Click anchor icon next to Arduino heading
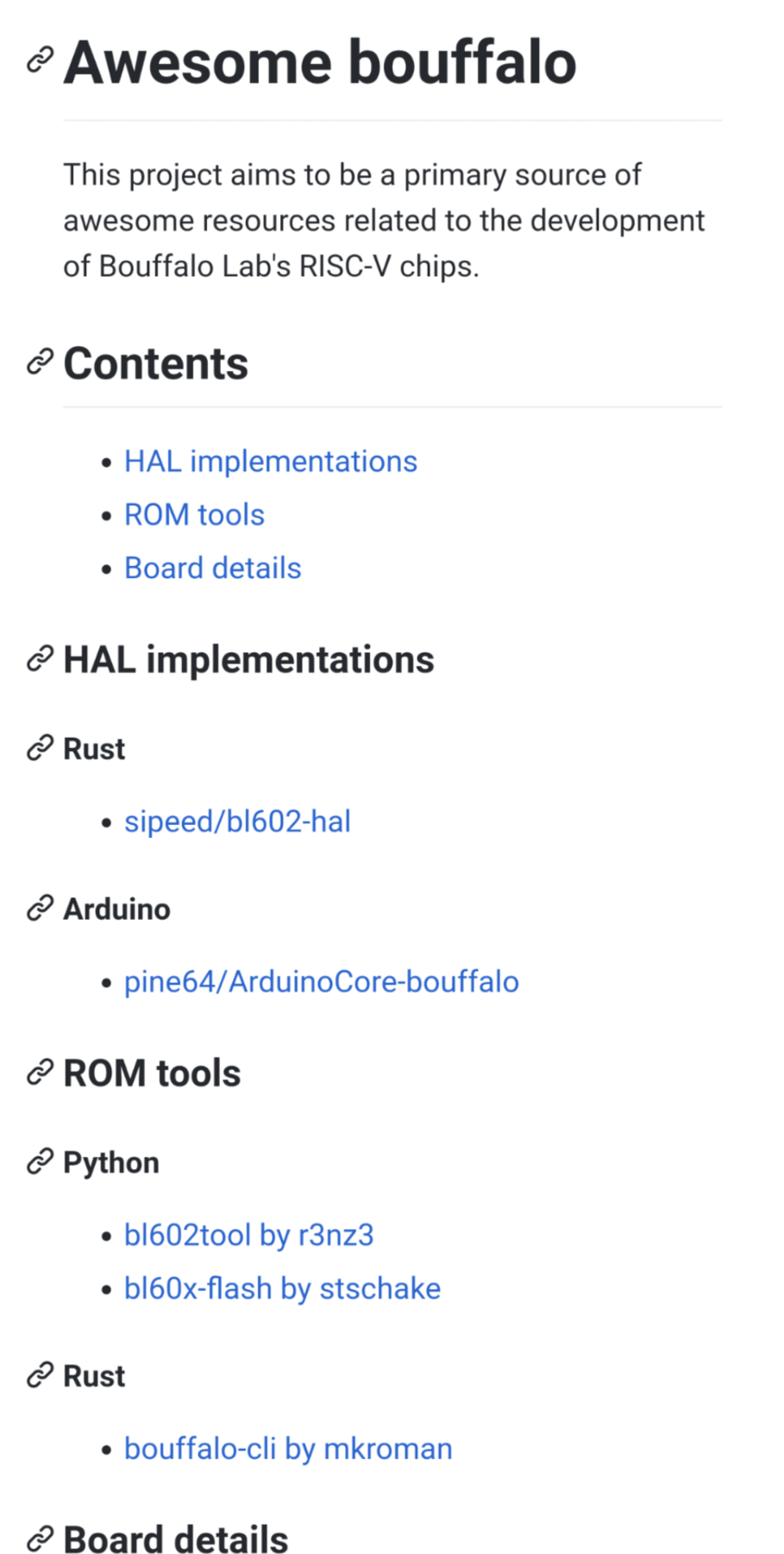 [x=40, y=909]
